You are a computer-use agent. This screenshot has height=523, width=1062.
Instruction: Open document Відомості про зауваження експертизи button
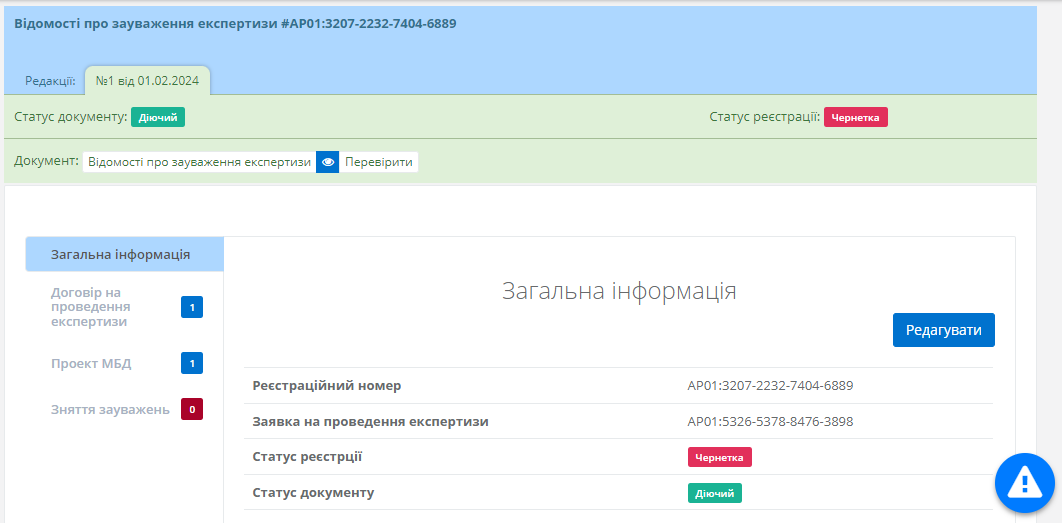199,162
